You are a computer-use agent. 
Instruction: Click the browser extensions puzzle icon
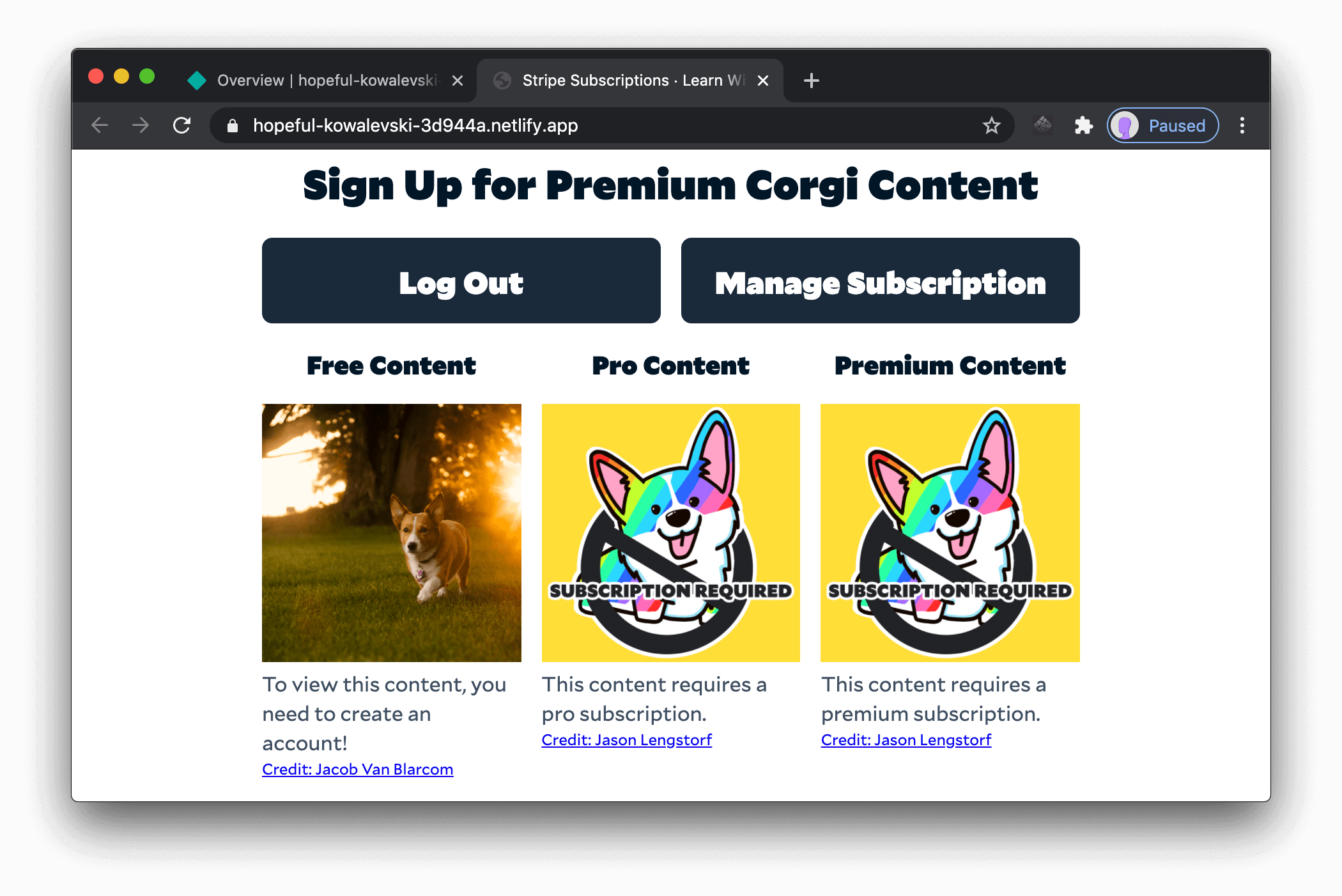[1084, 126]
